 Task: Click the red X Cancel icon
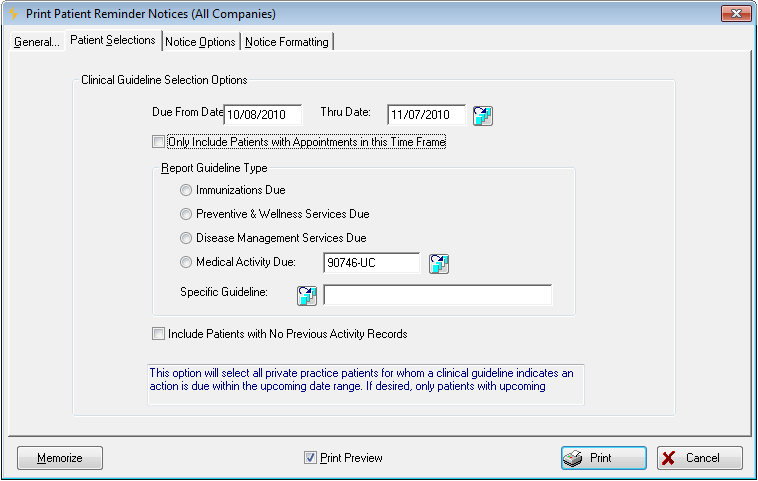coord(669,458)
